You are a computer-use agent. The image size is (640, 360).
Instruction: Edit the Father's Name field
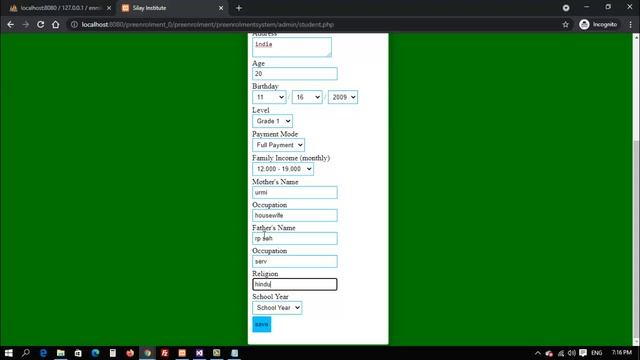pyautogui.click(x=295, y=238)
